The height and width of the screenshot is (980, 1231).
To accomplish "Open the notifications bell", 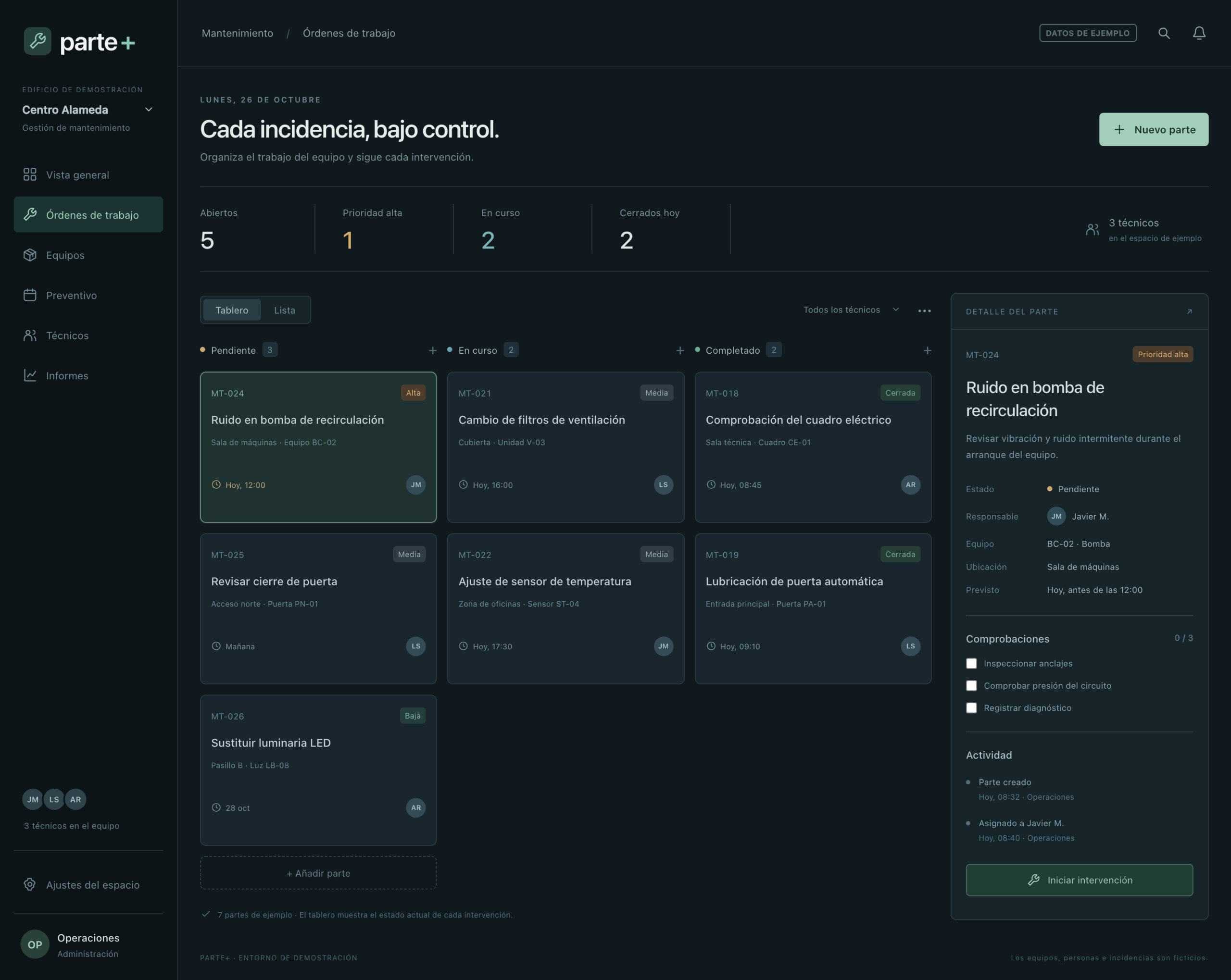I will (x=1199, y=33).
